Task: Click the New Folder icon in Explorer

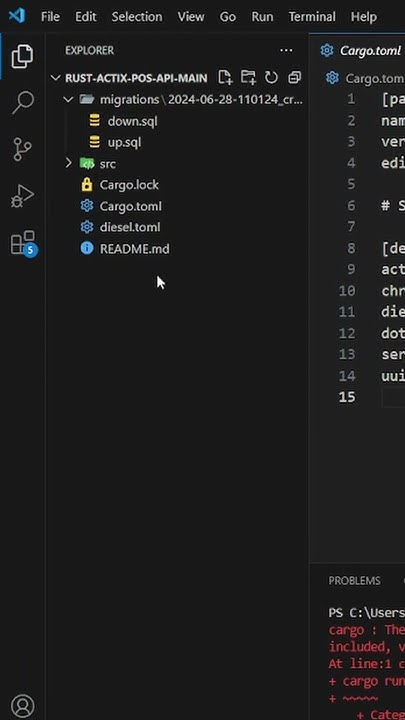Action: click(x=248, y=78)
